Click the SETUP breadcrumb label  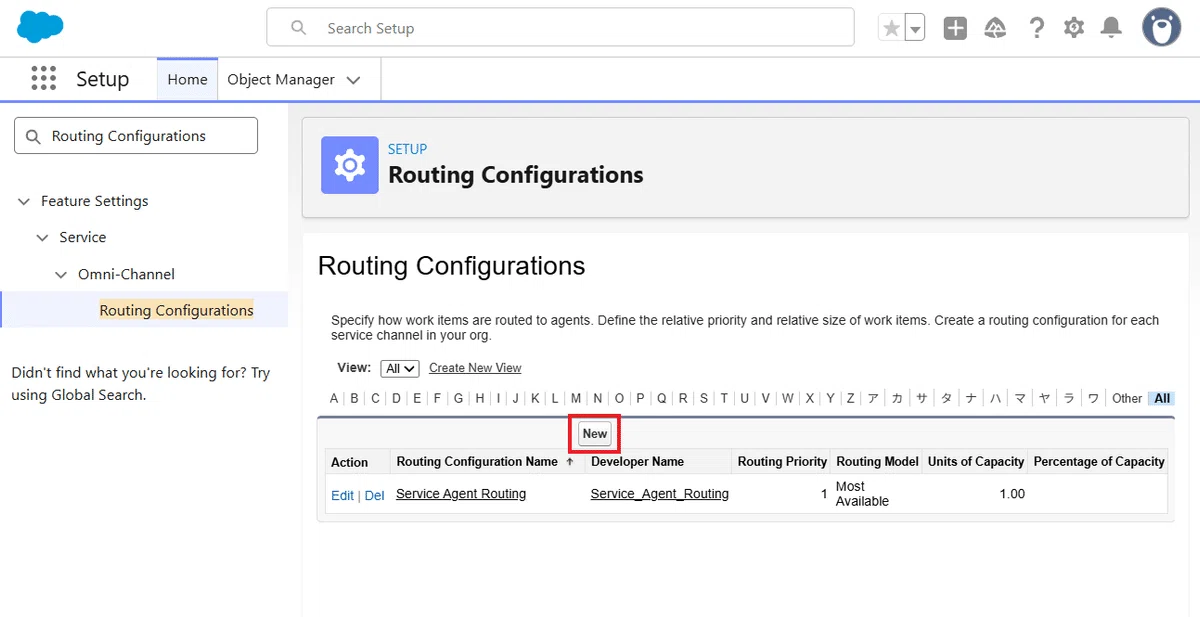tap(407, 149)
